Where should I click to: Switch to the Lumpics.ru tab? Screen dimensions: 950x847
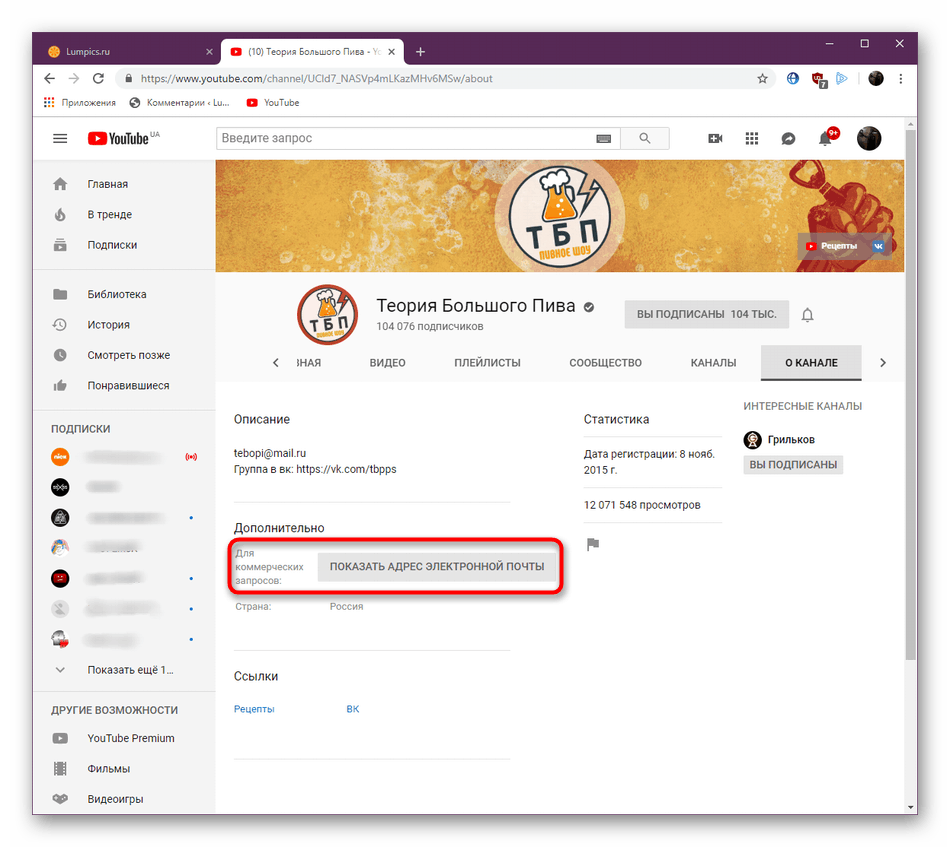127,52
